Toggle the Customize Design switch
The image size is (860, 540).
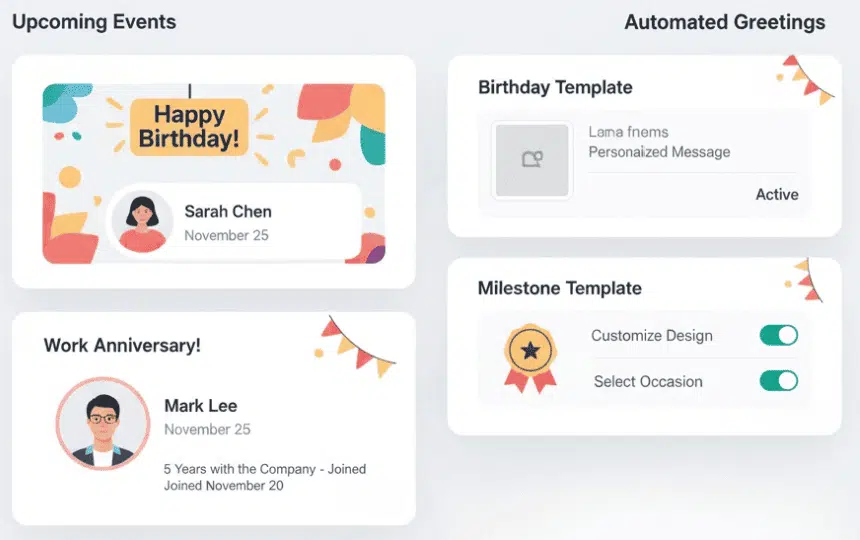[778, 335]
